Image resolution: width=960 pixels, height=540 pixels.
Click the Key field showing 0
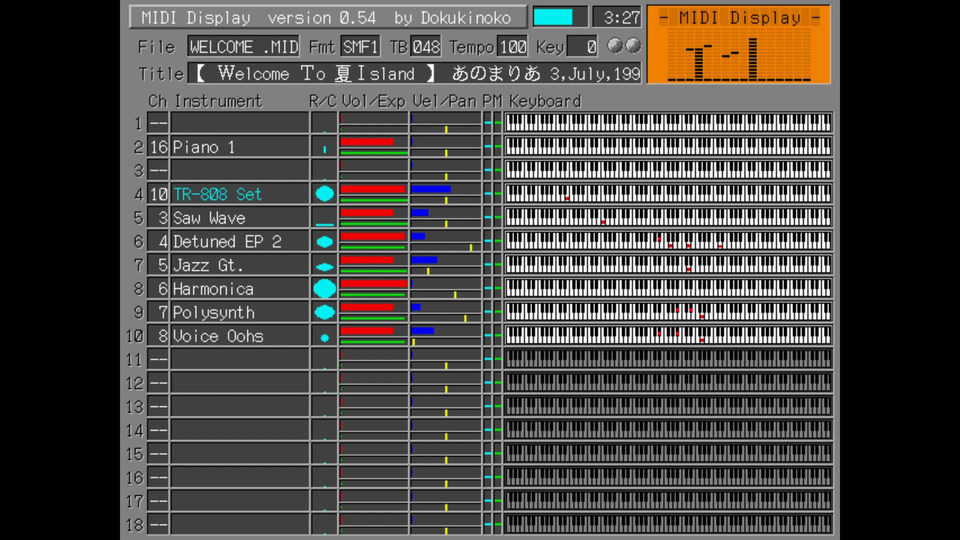582,47
